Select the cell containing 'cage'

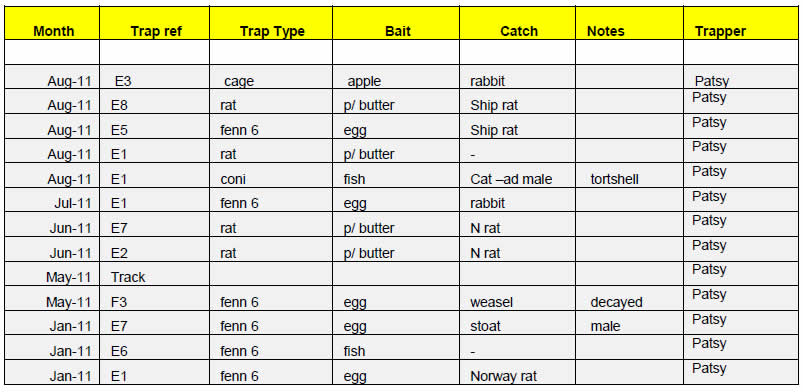pyautogui.click(x=271, y=77)
